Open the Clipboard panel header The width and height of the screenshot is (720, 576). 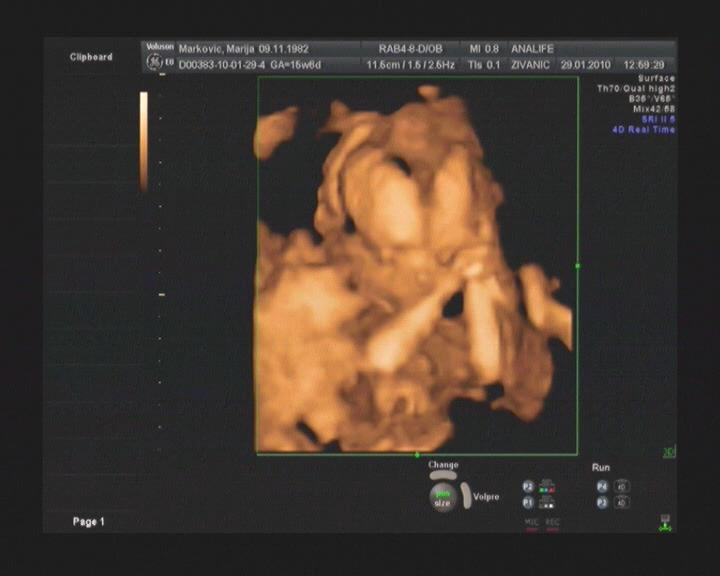(91, 57)
